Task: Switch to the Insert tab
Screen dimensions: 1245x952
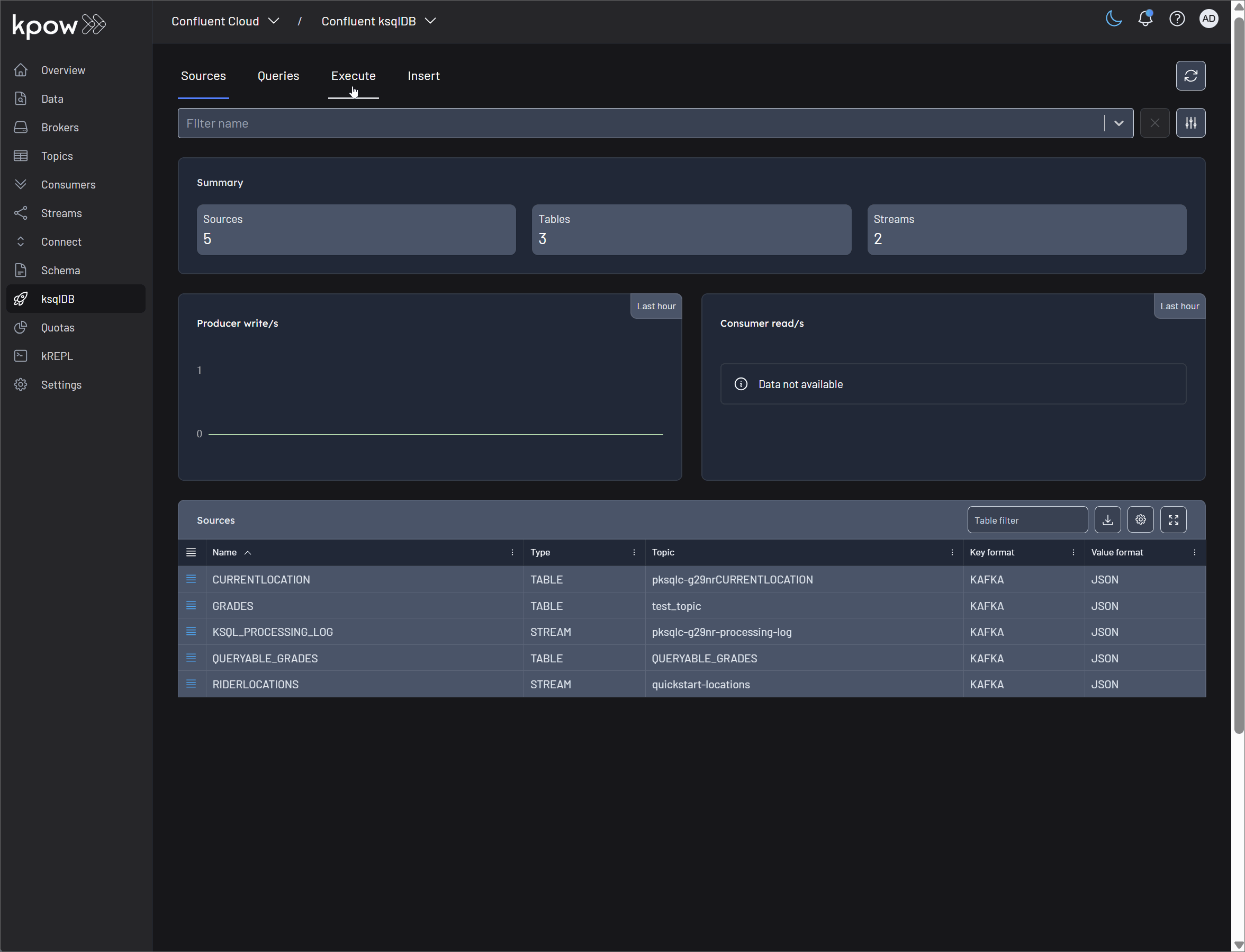Action: (x=423, y=76)
